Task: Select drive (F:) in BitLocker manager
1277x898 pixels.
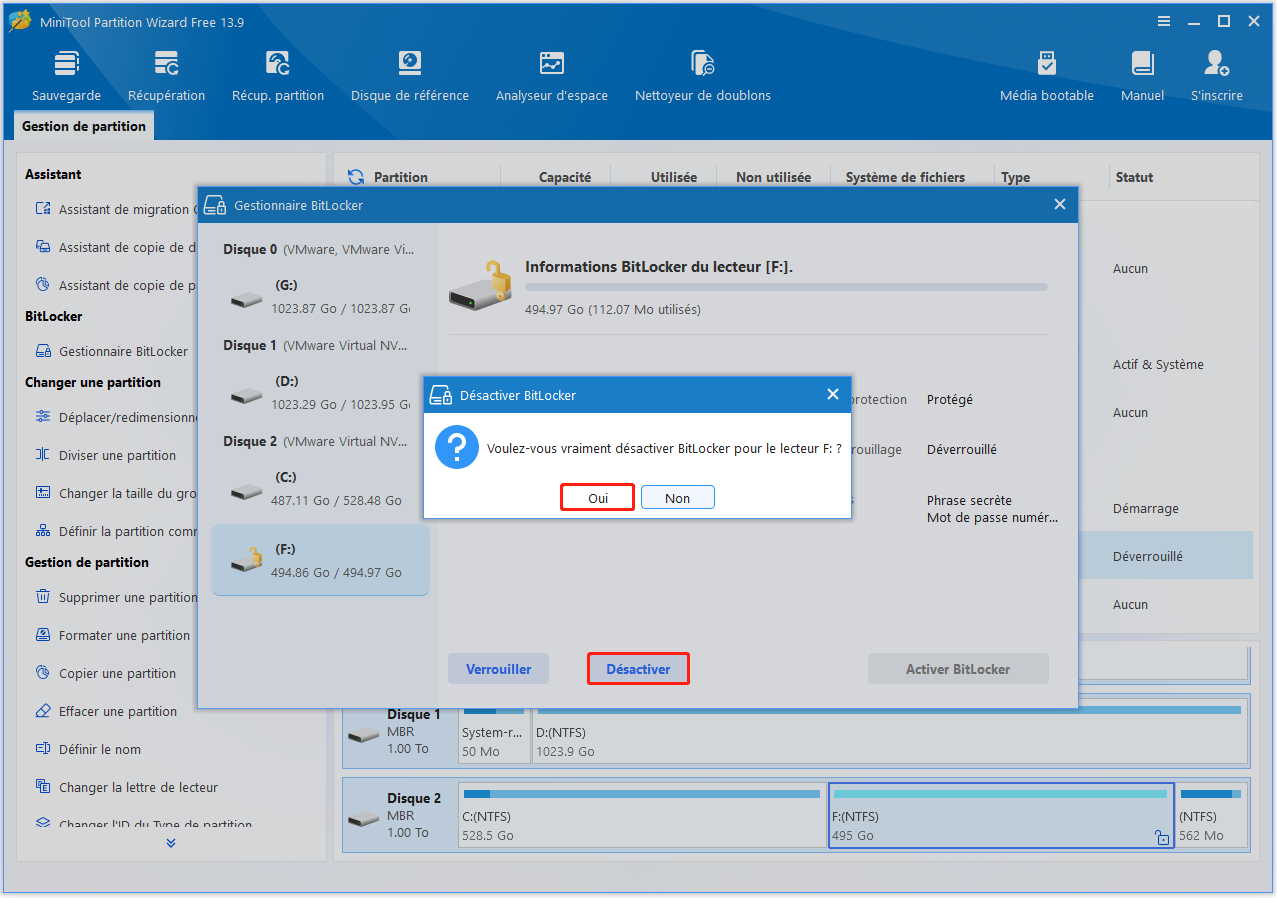Action: (x=320, y=561)
